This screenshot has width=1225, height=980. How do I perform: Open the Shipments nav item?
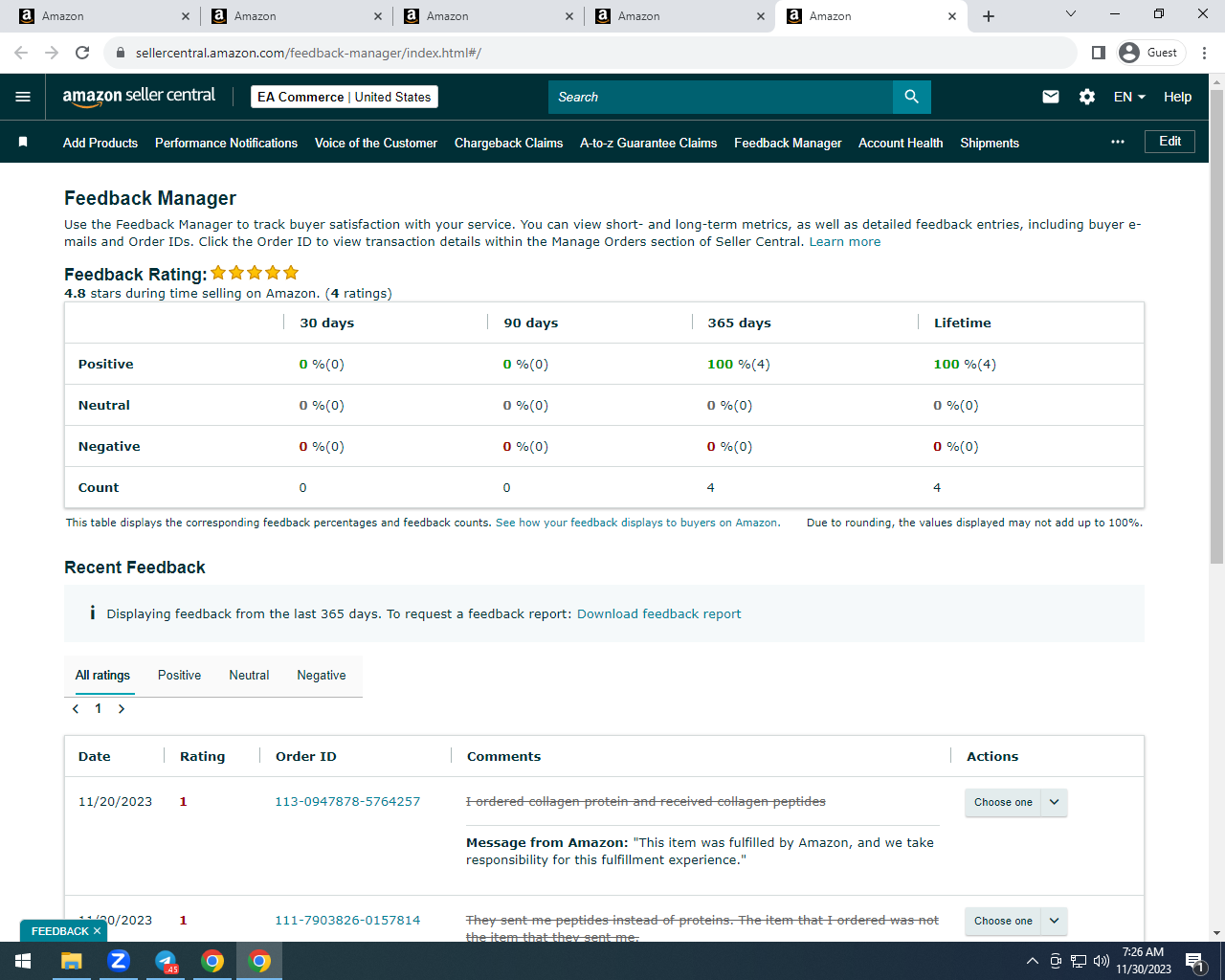[990, 143]
